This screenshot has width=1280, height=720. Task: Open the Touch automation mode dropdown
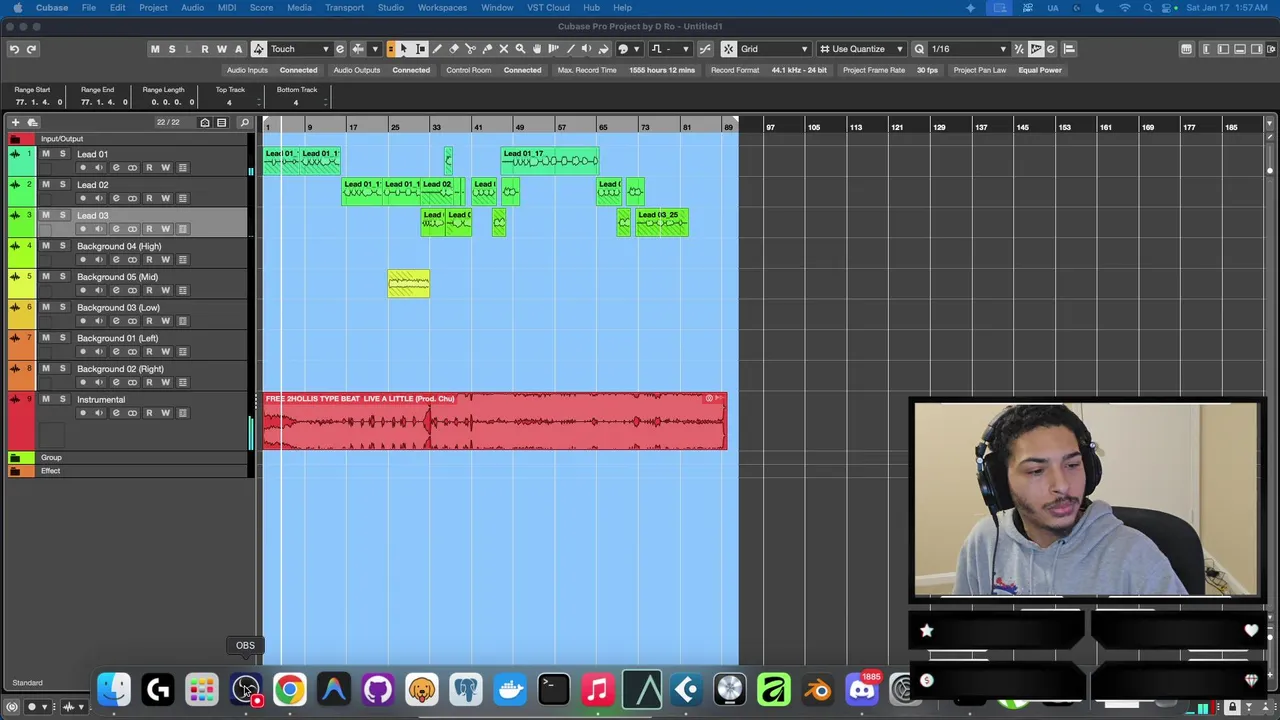299,49
